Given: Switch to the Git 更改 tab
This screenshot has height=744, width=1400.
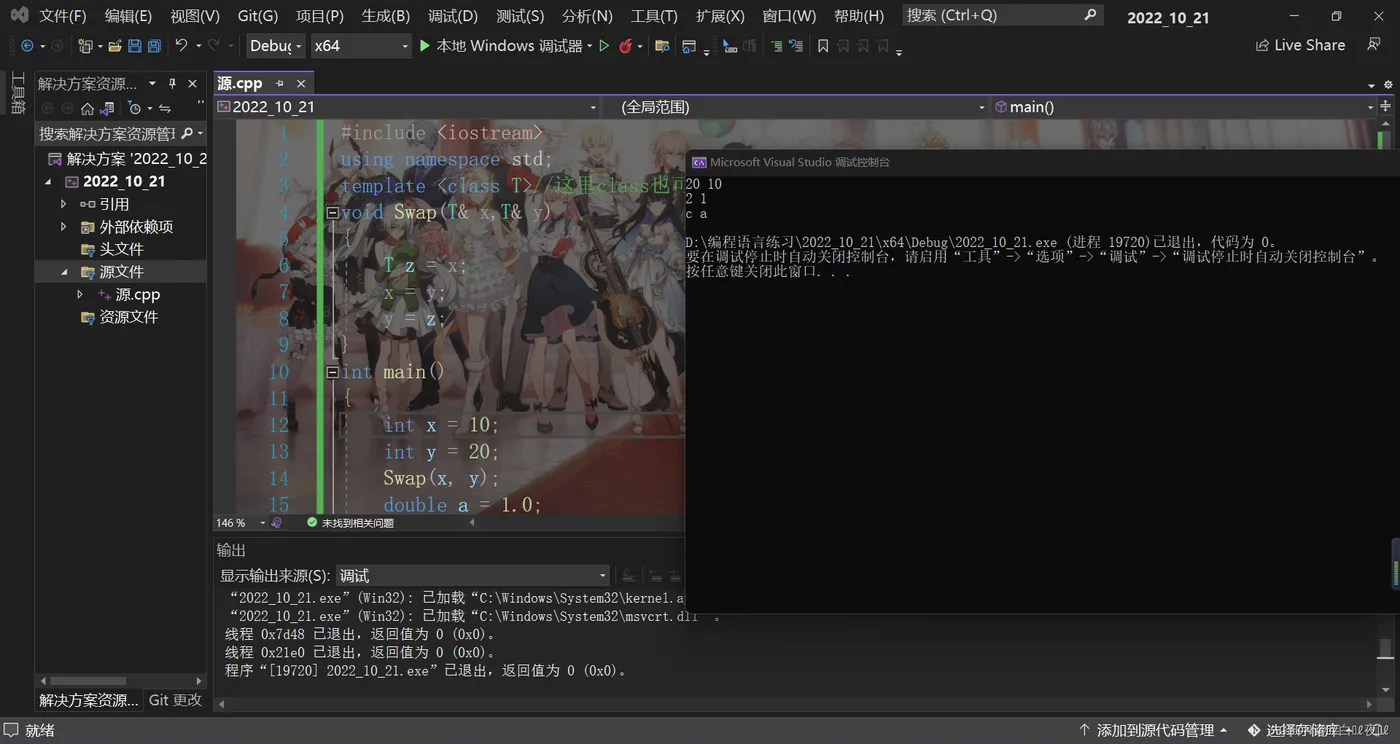Looking at the screenshot, I should [176, 700].
